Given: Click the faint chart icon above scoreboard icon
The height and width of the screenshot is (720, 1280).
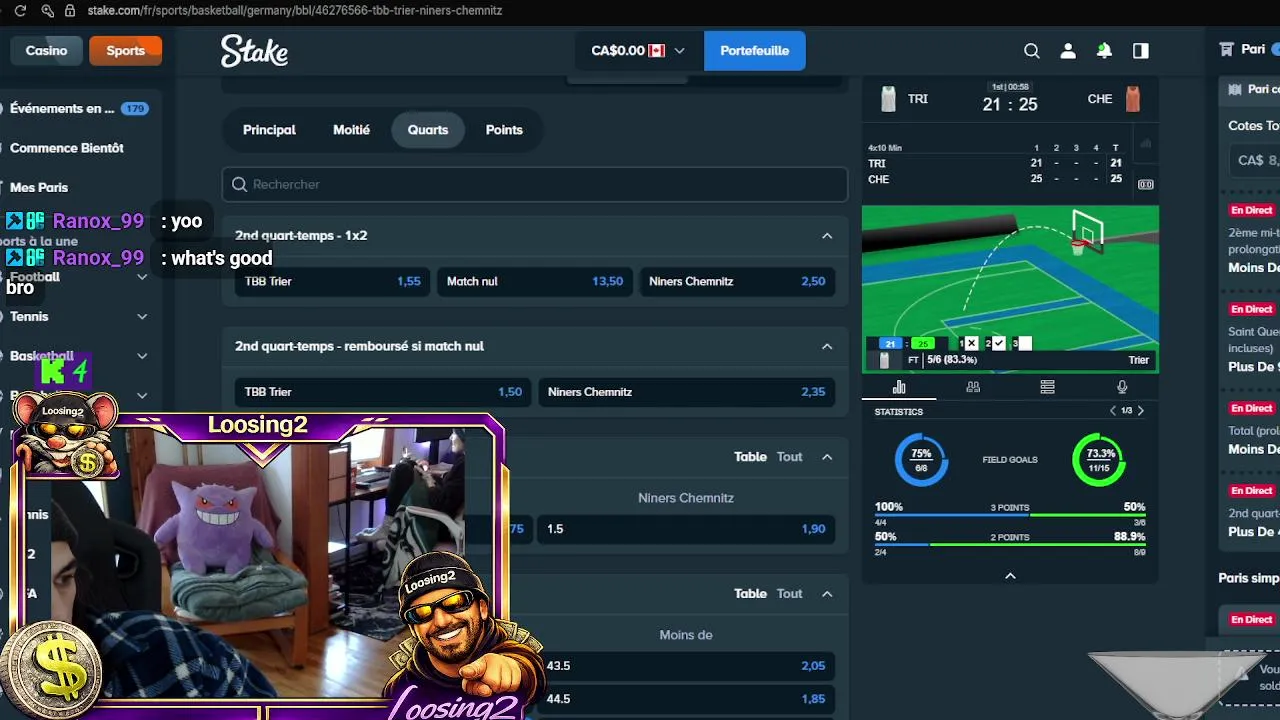Looking at the screenshot, I should (1146, 144).
